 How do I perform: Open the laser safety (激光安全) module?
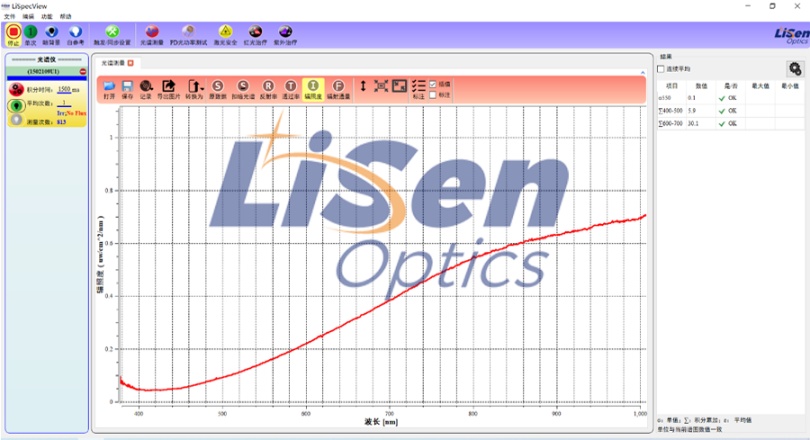pos(225,35)
